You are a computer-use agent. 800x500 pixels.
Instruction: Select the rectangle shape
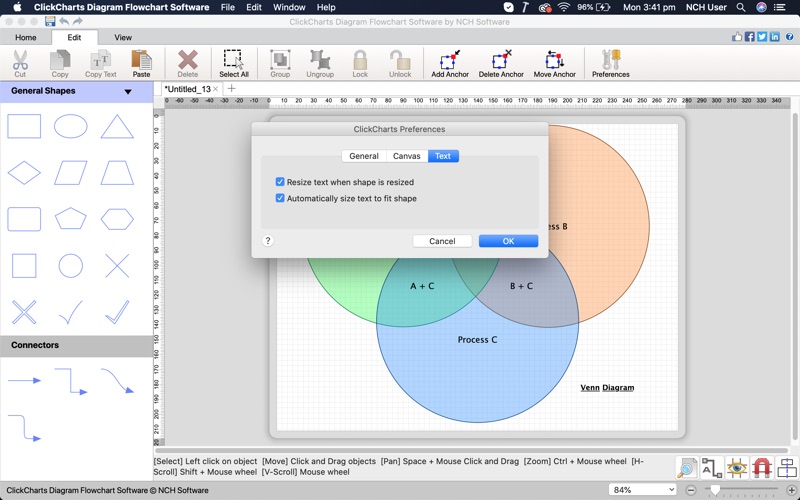[24, 126]
